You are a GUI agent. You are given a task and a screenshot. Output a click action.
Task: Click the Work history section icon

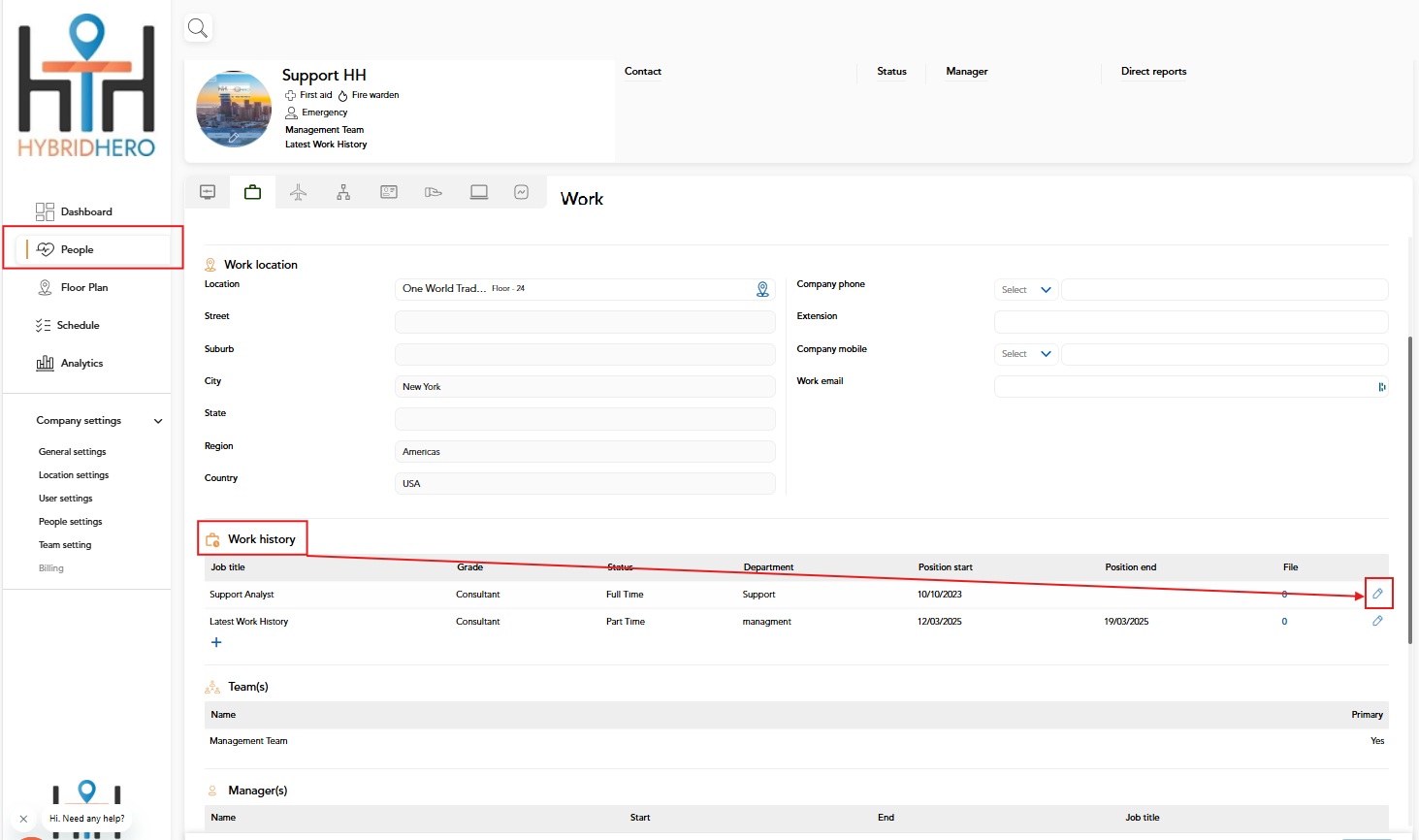(x=212, y=539)
